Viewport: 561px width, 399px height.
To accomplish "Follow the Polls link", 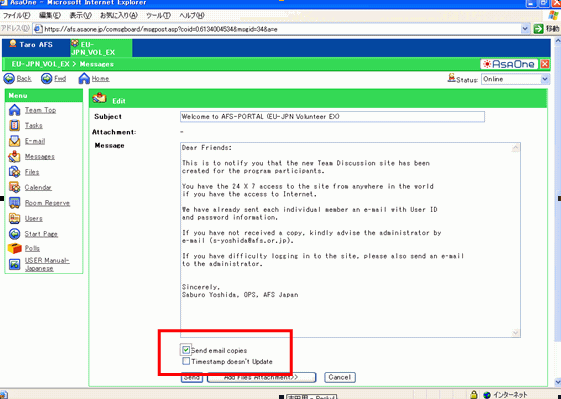I will (32, 248).
